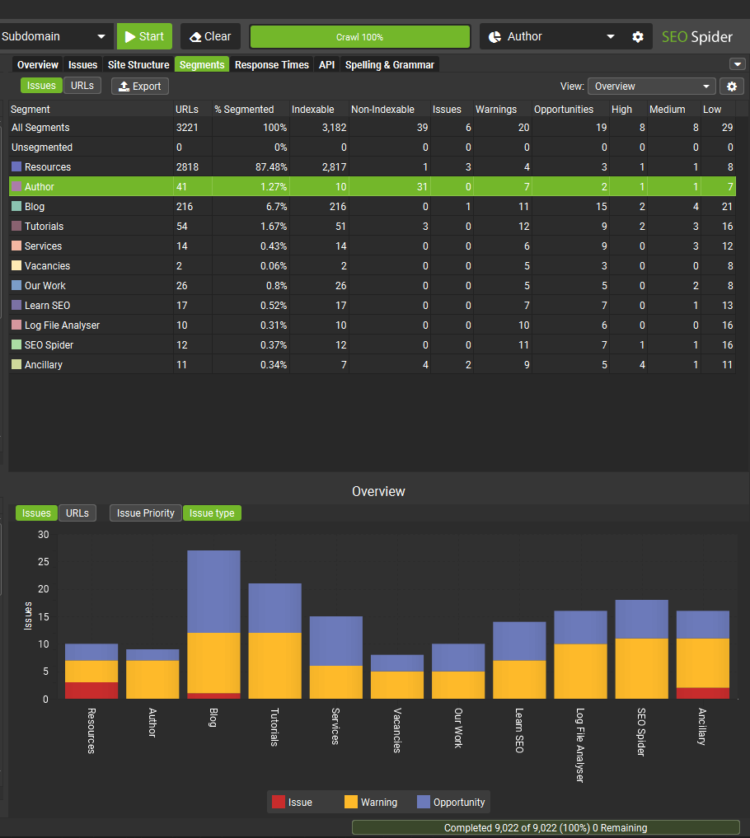Select the Tutorials segment row

coord(44,226)
